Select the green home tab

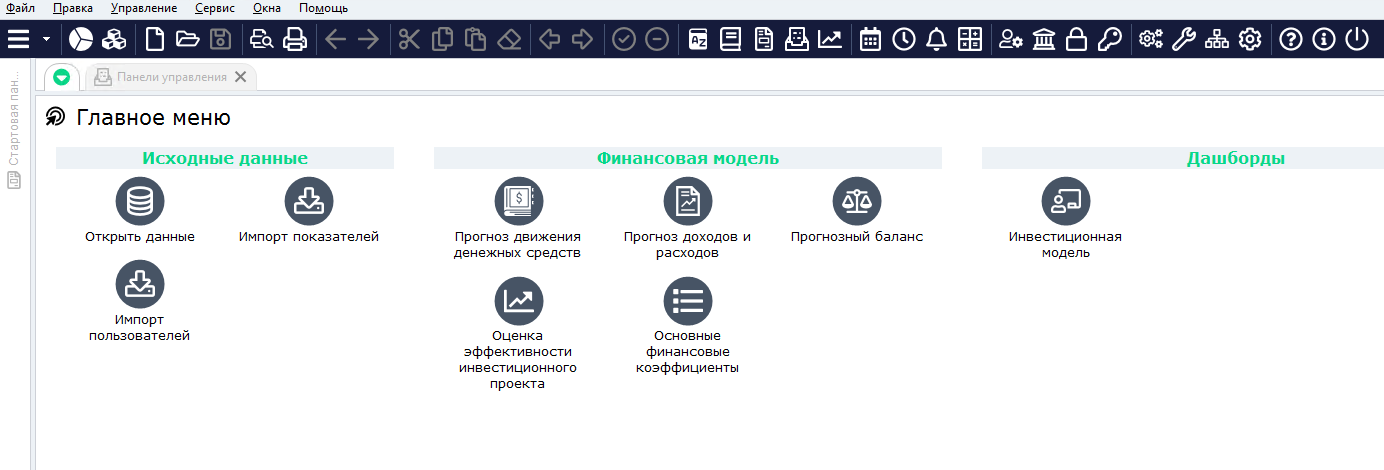(62, 77)
